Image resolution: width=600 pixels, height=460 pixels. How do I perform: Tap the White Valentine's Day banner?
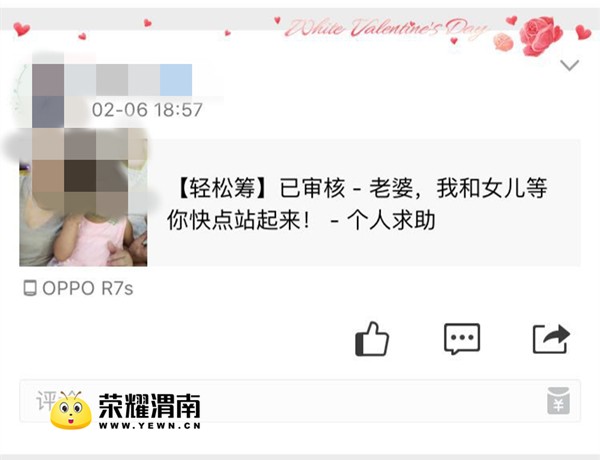pyautogui.click(x=386, y=28)
